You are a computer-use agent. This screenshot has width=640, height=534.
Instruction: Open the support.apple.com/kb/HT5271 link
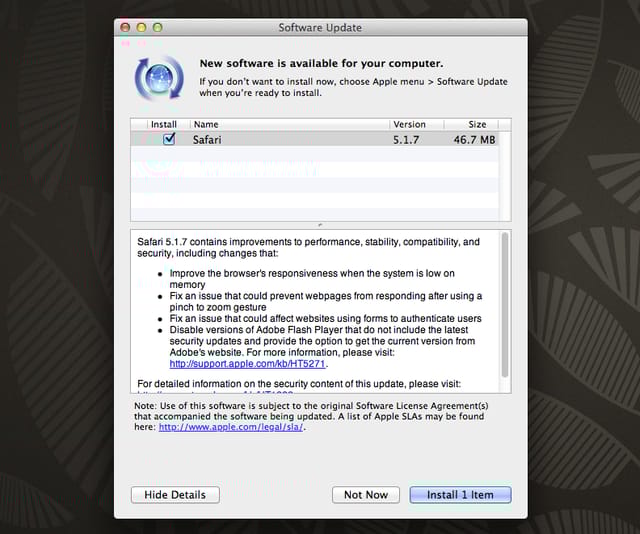(x=247, y=364)
